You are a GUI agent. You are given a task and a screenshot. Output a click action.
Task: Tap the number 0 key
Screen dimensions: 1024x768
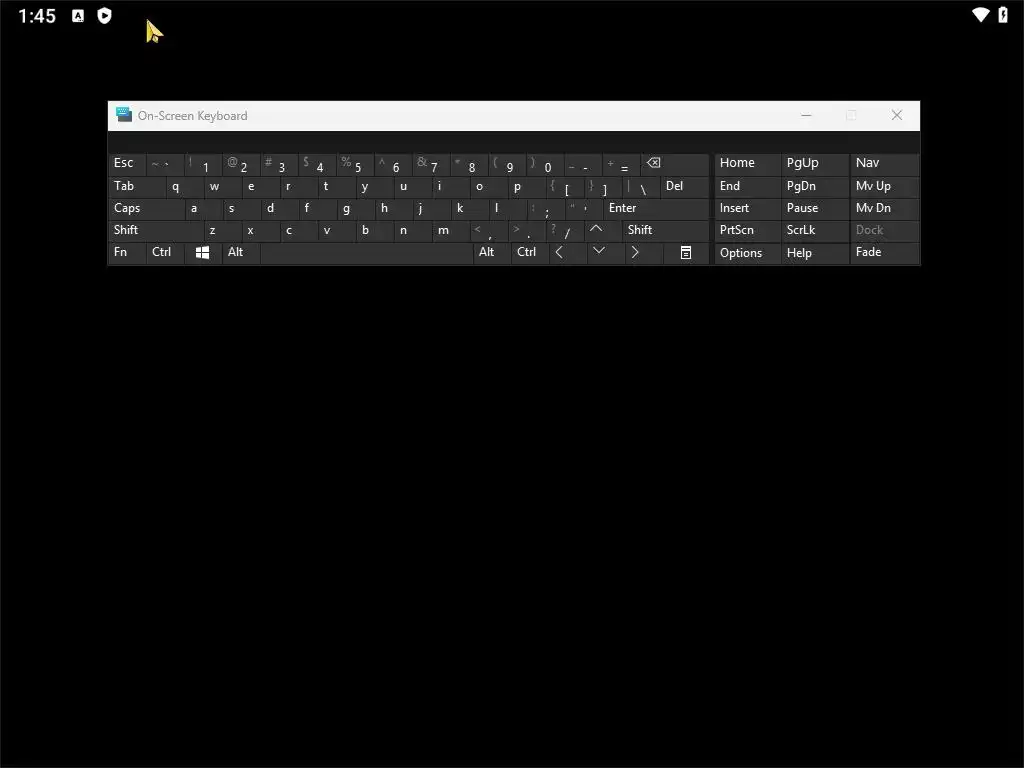[x=546, y=164]
